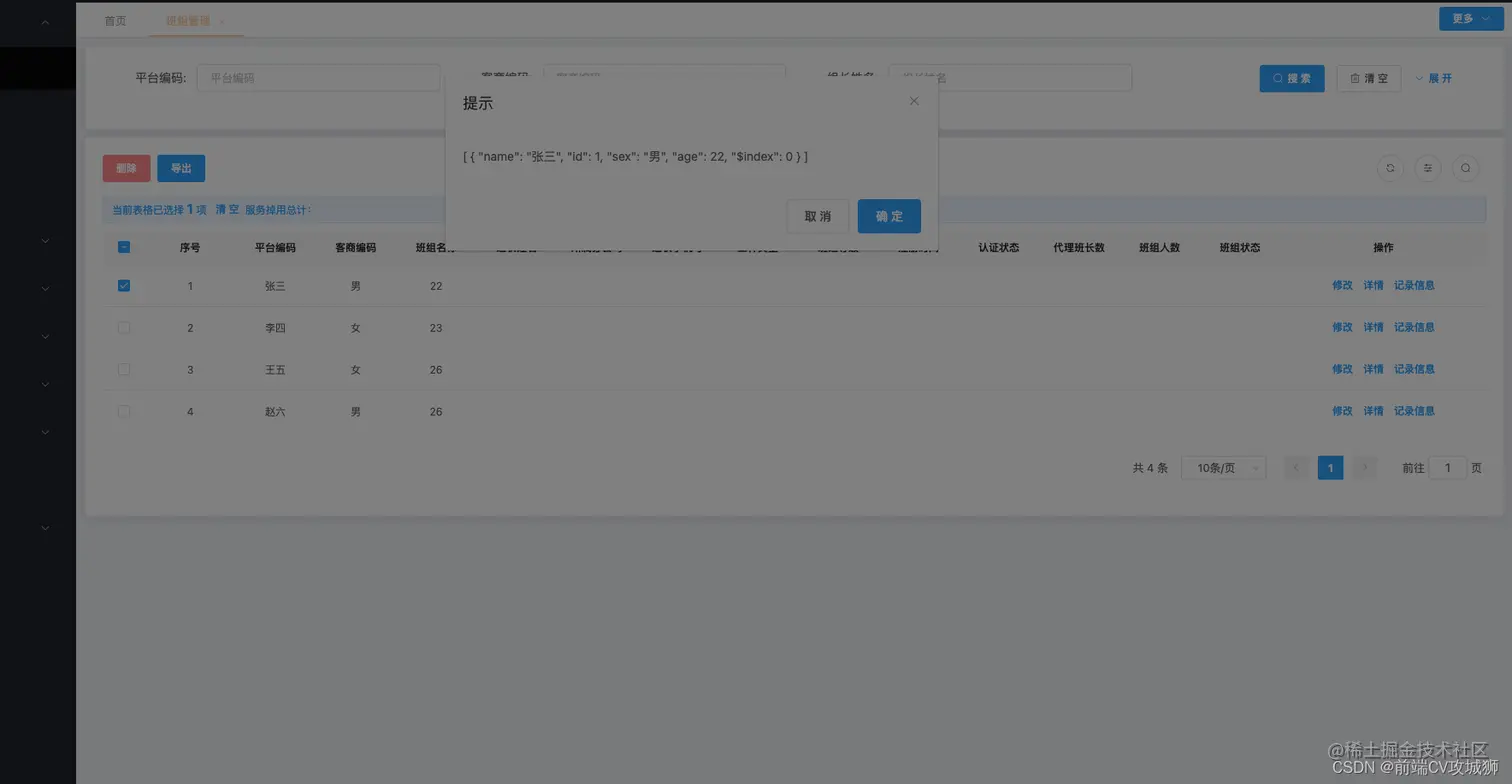Screen dimensions: 1512x784
Task: Switch to the 首页 tab
Action: (116, 21)
